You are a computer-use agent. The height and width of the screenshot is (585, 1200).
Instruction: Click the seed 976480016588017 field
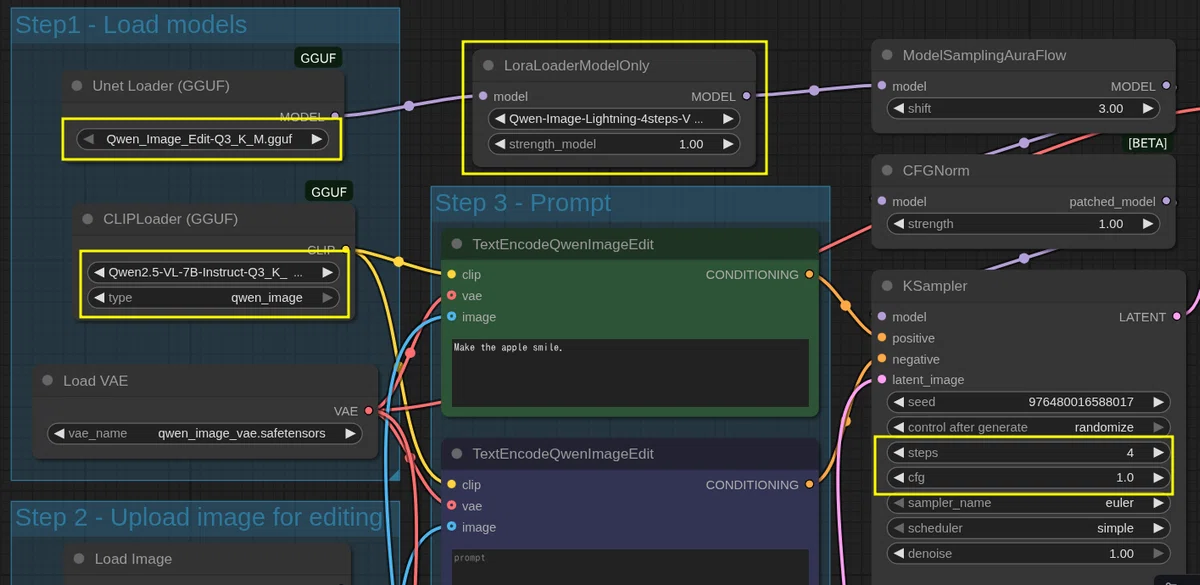[1028, 402]
